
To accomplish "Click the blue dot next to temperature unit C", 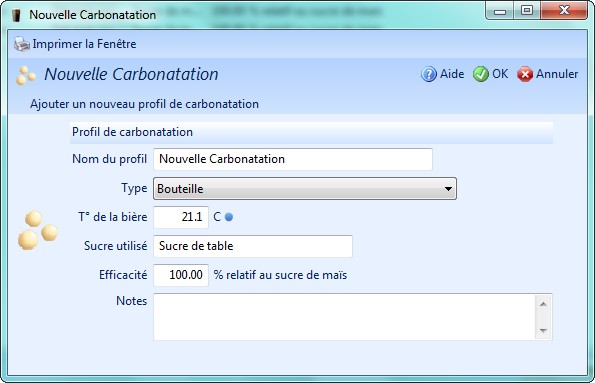I will 229,217.
